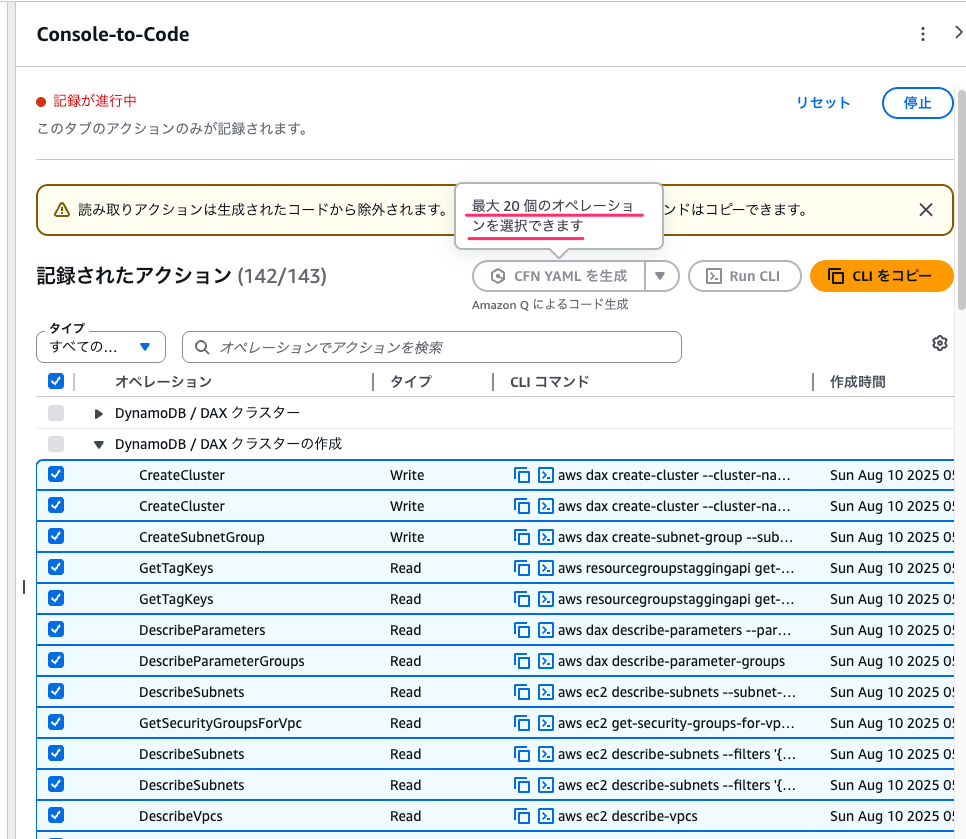
Task: Check the DynamoDB / DAX クラスター group checkbox
Action: [x=56, y=413]
